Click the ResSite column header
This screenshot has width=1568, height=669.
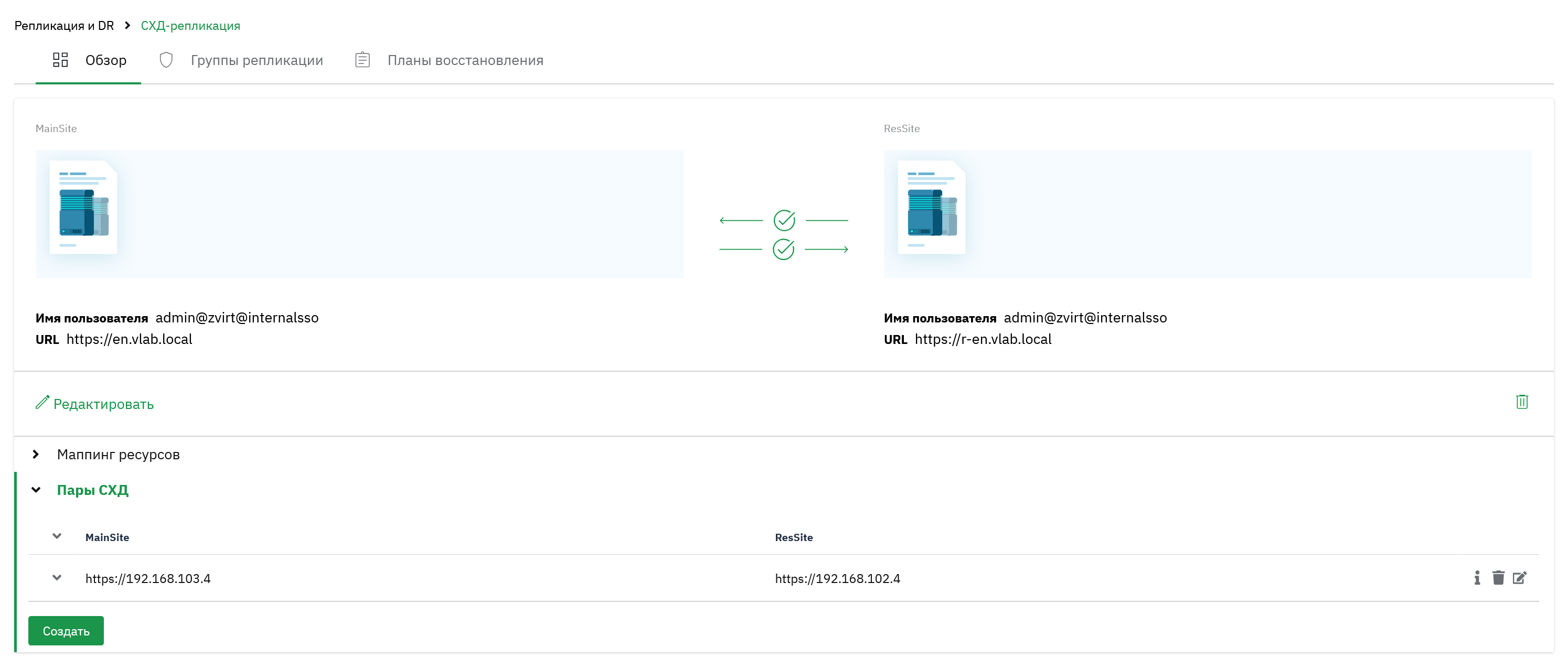coord(794,537)
